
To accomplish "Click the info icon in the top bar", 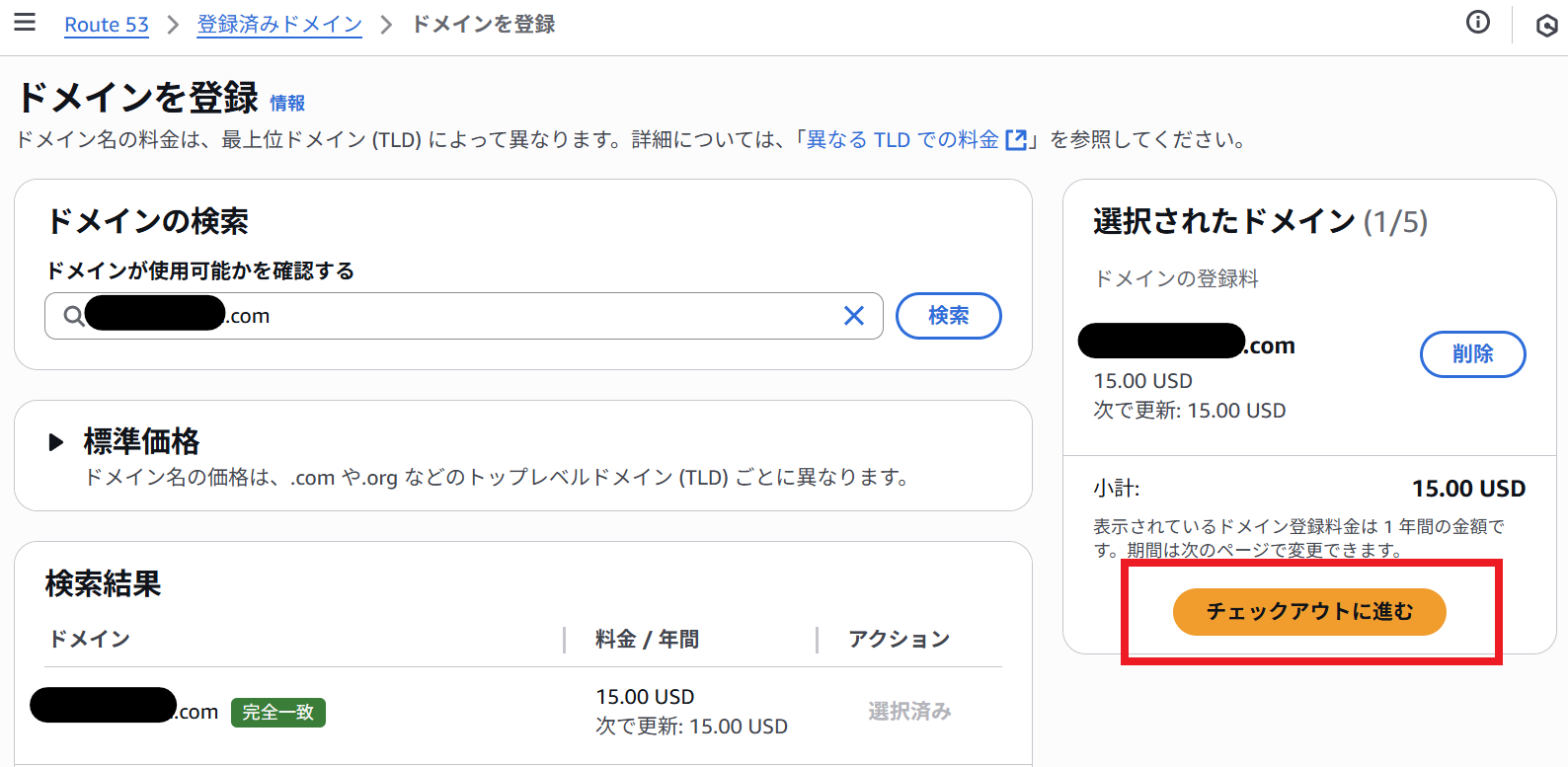I will pos(1478,22).
